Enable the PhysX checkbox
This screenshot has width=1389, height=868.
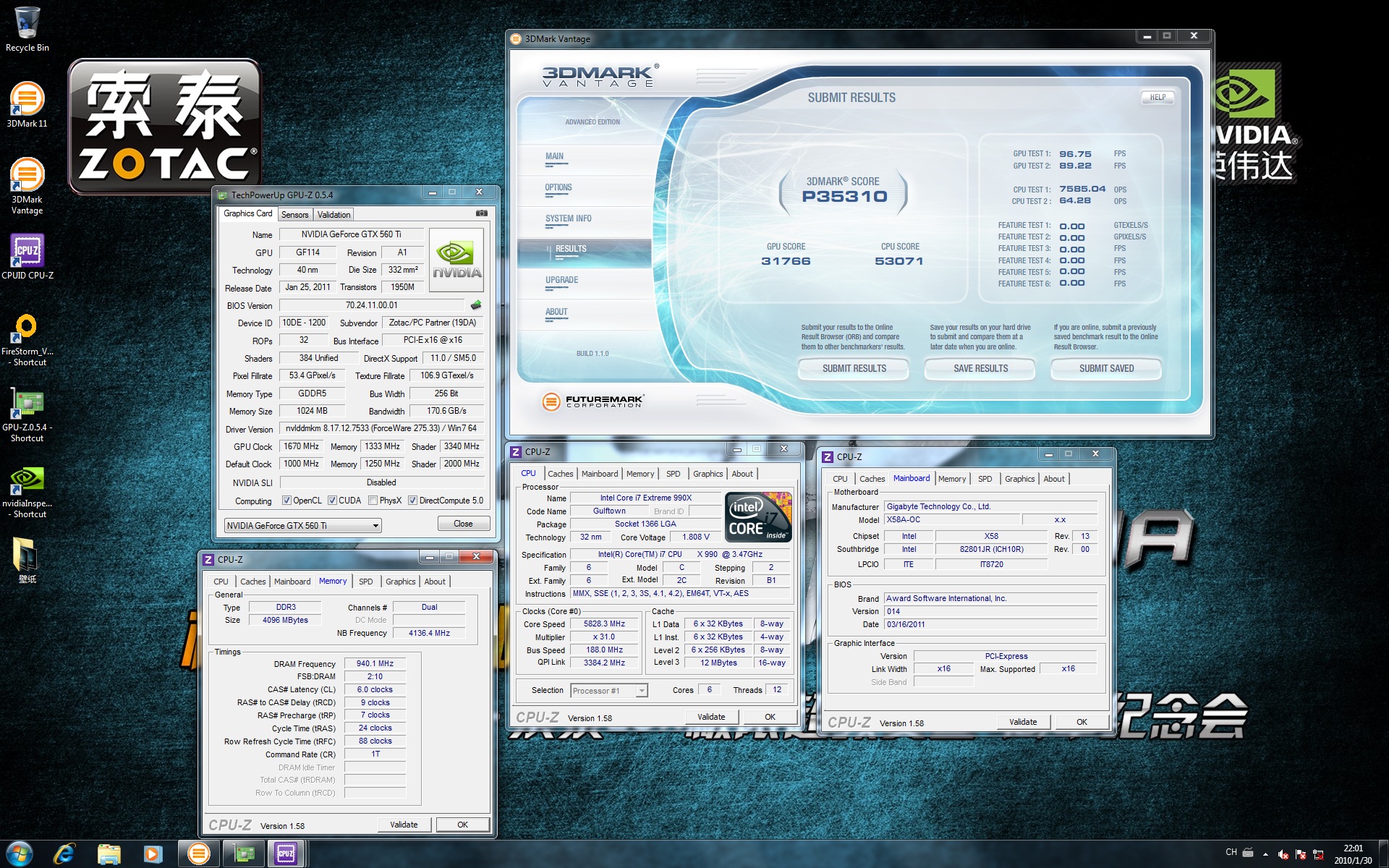(x=373, y=501)
